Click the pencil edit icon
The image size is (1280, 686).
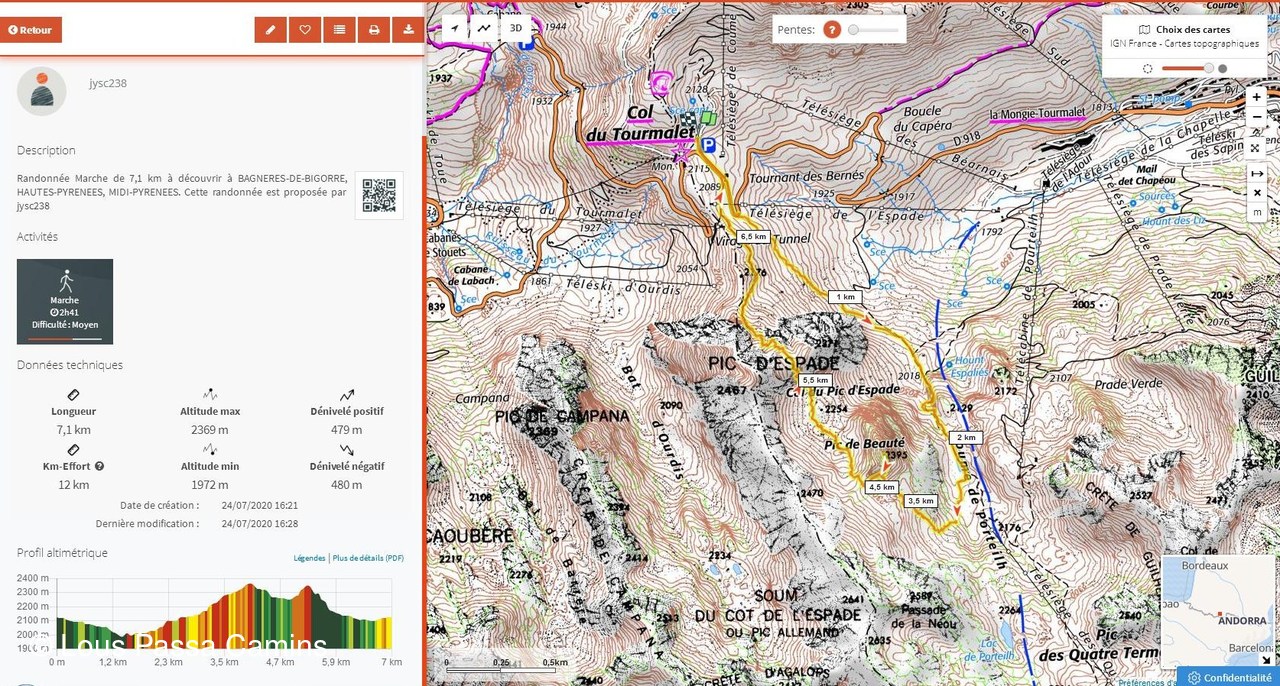(x=270, y=30)
